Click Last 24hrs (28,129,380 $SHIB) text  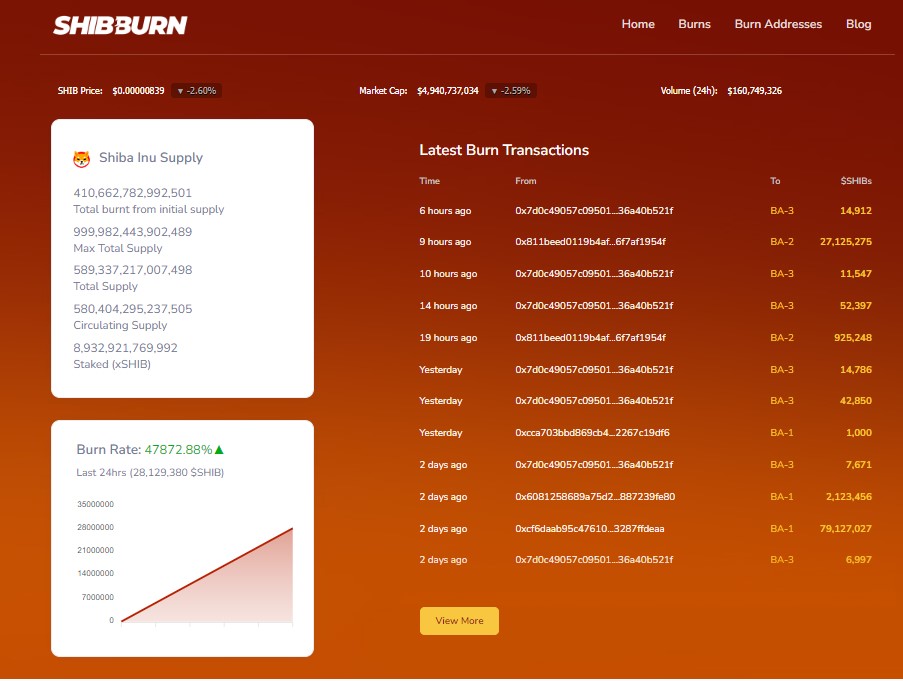pos(150,473)
